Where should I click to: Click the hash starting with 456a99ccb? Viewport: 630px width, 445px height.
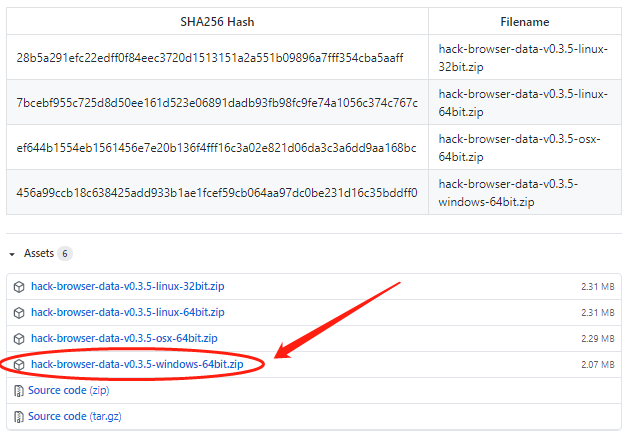click(x=217, y=193)
